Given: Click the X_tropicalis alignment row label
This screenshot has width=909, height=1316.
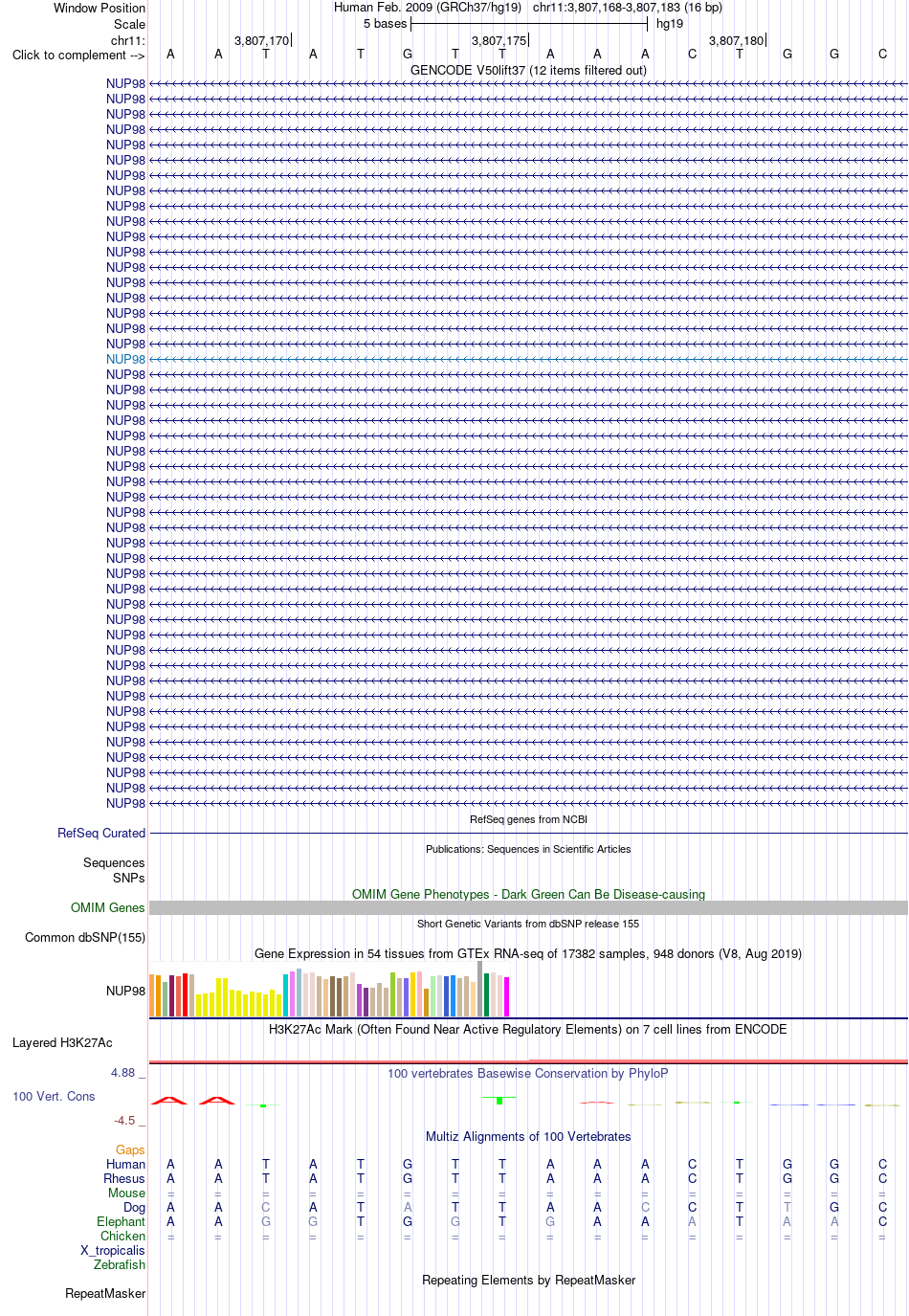Looking at the screenshot, I should tap(113, 1250).
